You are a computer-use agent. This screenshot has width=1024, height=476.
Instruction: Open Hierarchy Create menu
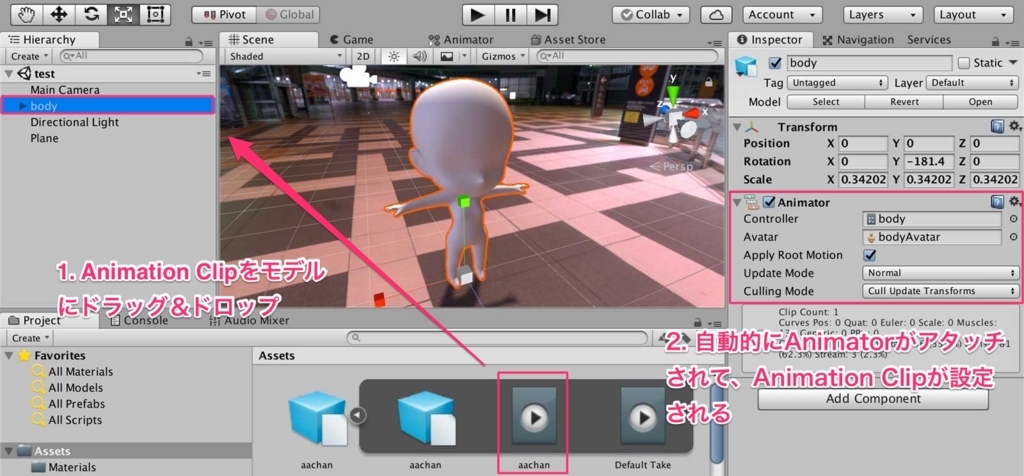point(27,56)
